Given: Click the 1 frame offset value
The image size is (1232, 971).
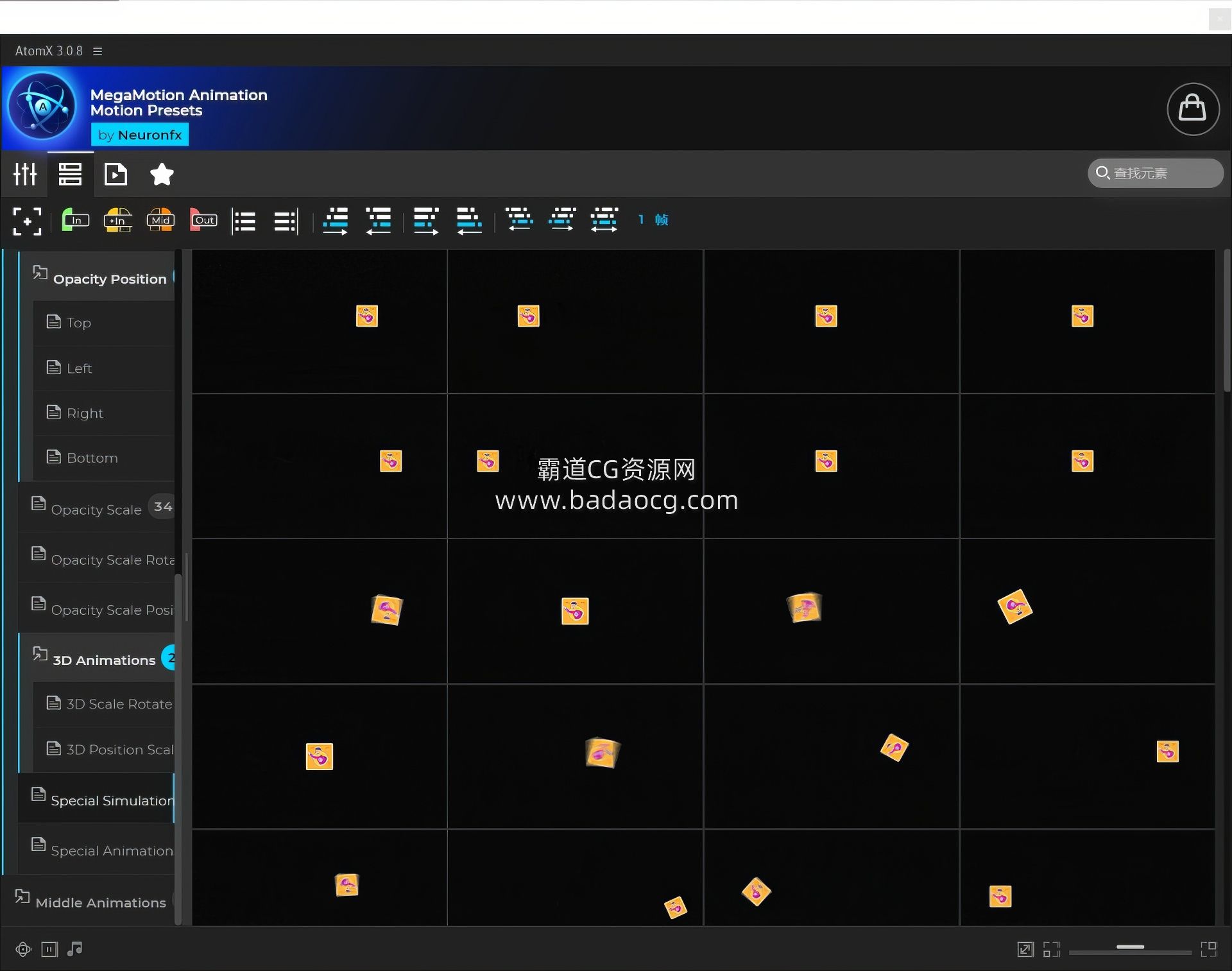Looking at the screenshot, I should (x=653, y=220).
